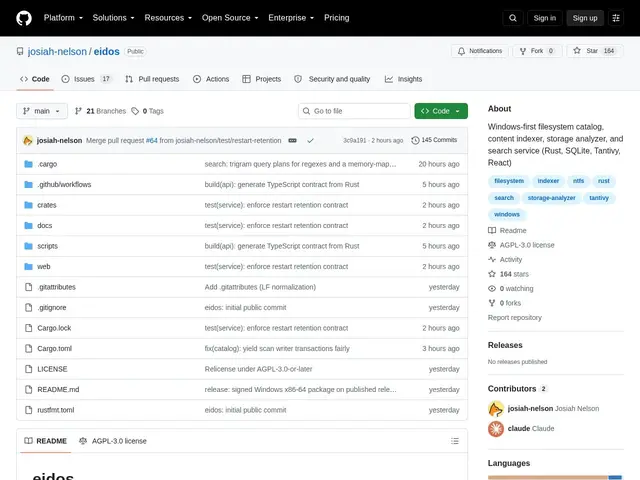640x480 pixels.
Task: Click the Sign in button
Action: click(x=544, y=18)
